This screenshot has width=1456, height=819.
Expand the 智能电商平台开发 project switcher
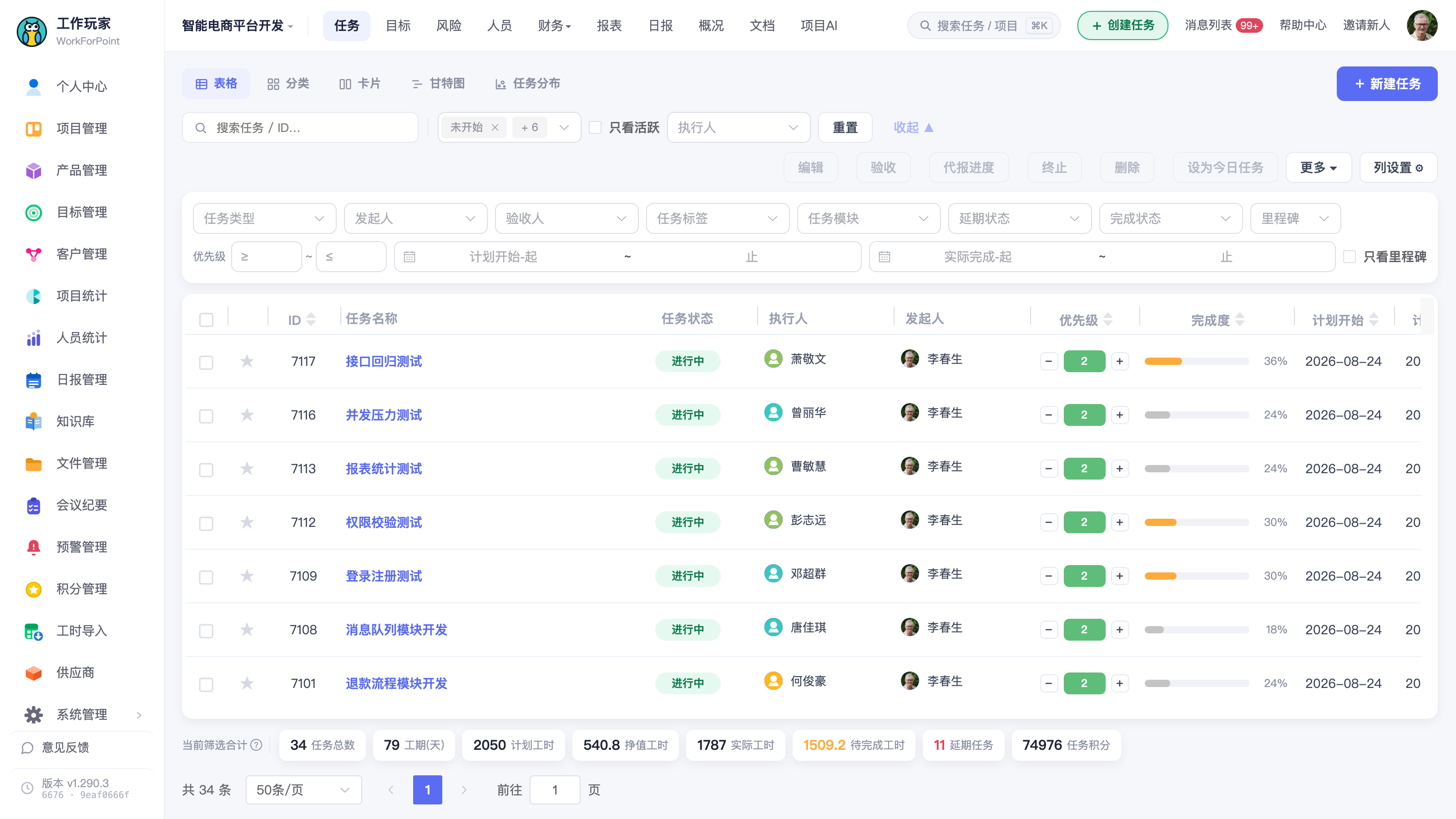(237, 25)
